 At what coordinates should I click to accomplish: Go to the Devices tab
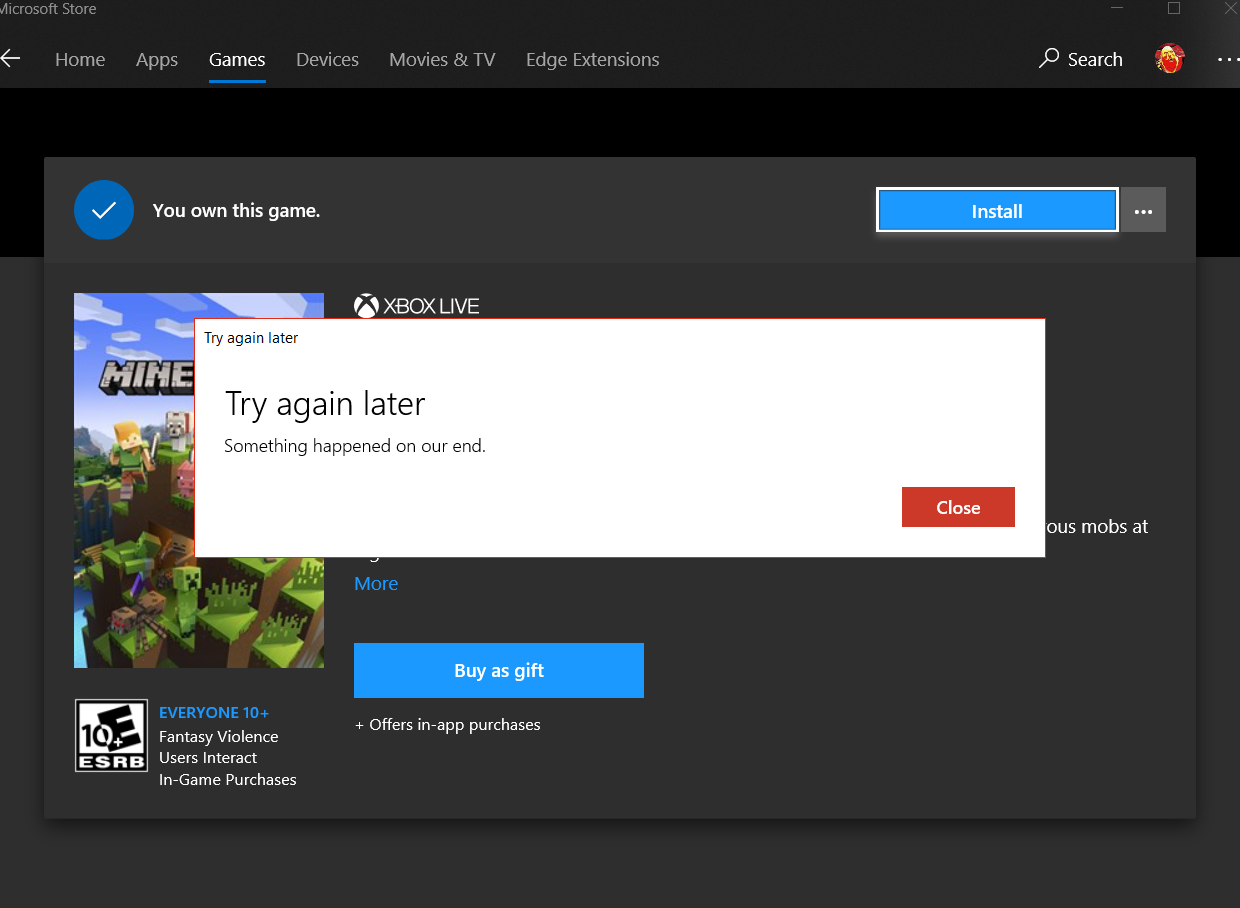tap(327, 60)
